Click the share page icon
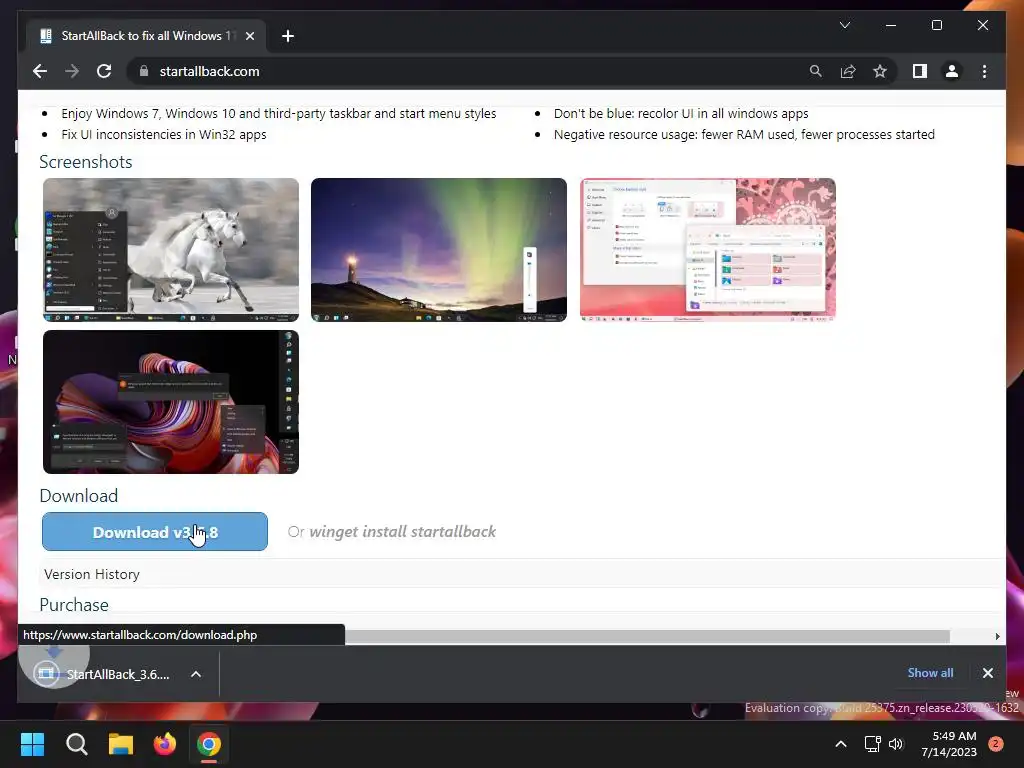Screen dimensions: 1024x768 (848, 71)
